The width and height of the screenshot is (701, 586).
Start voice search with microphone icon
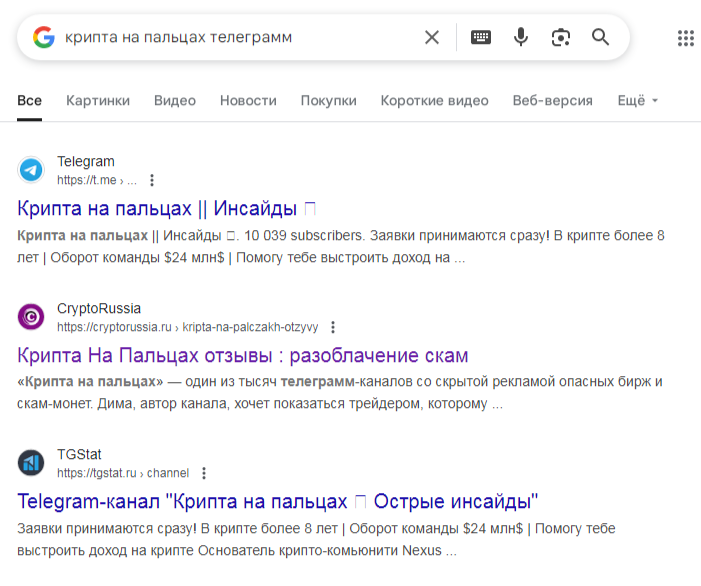(521, 37)
